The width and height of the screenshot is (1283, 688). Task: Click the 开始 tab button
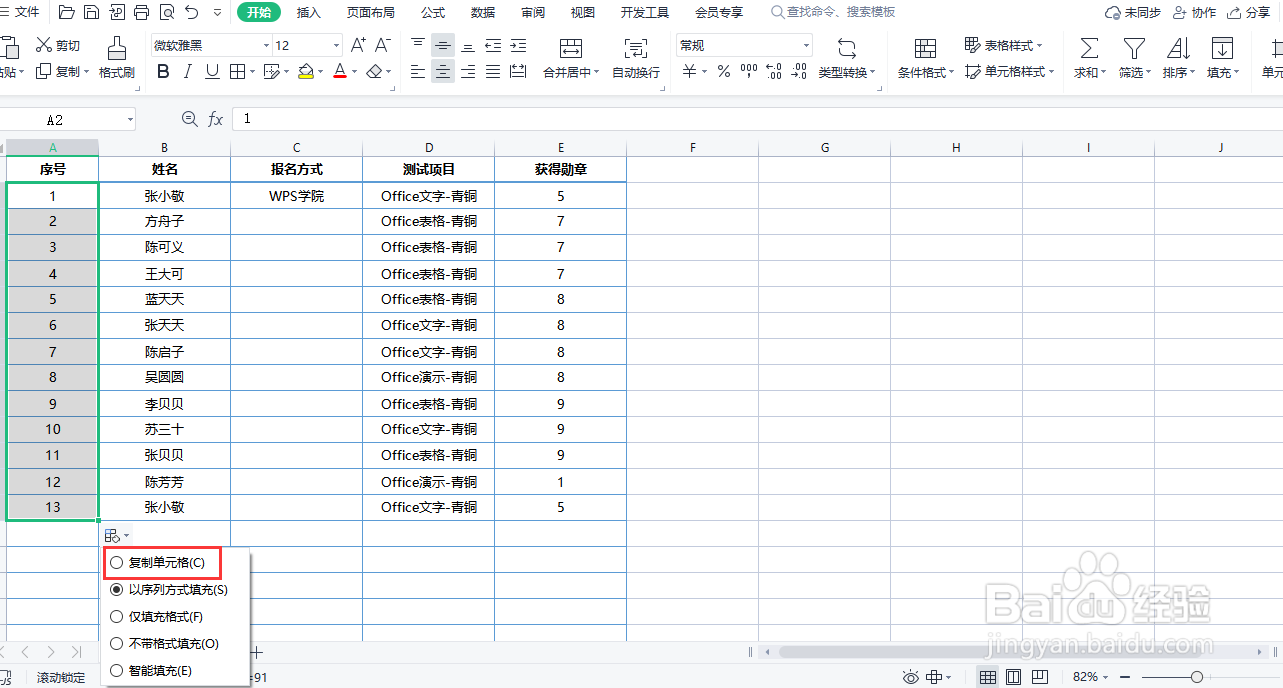259,12
